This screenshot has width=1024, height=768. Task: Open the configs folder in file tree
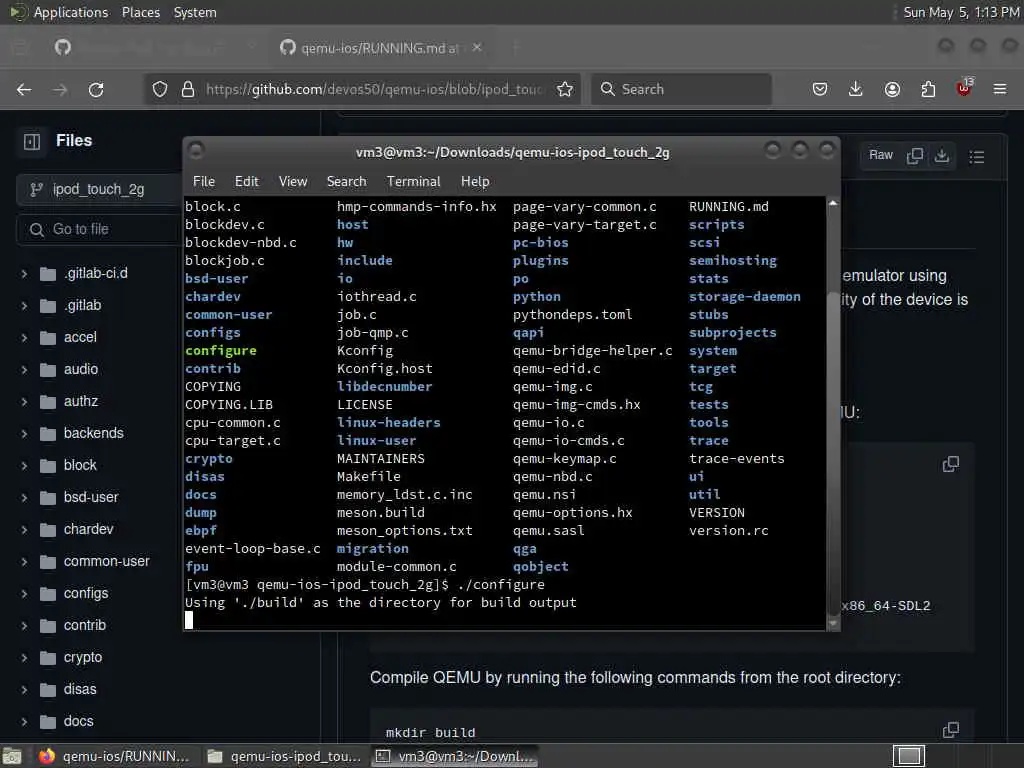pos(86,594)
